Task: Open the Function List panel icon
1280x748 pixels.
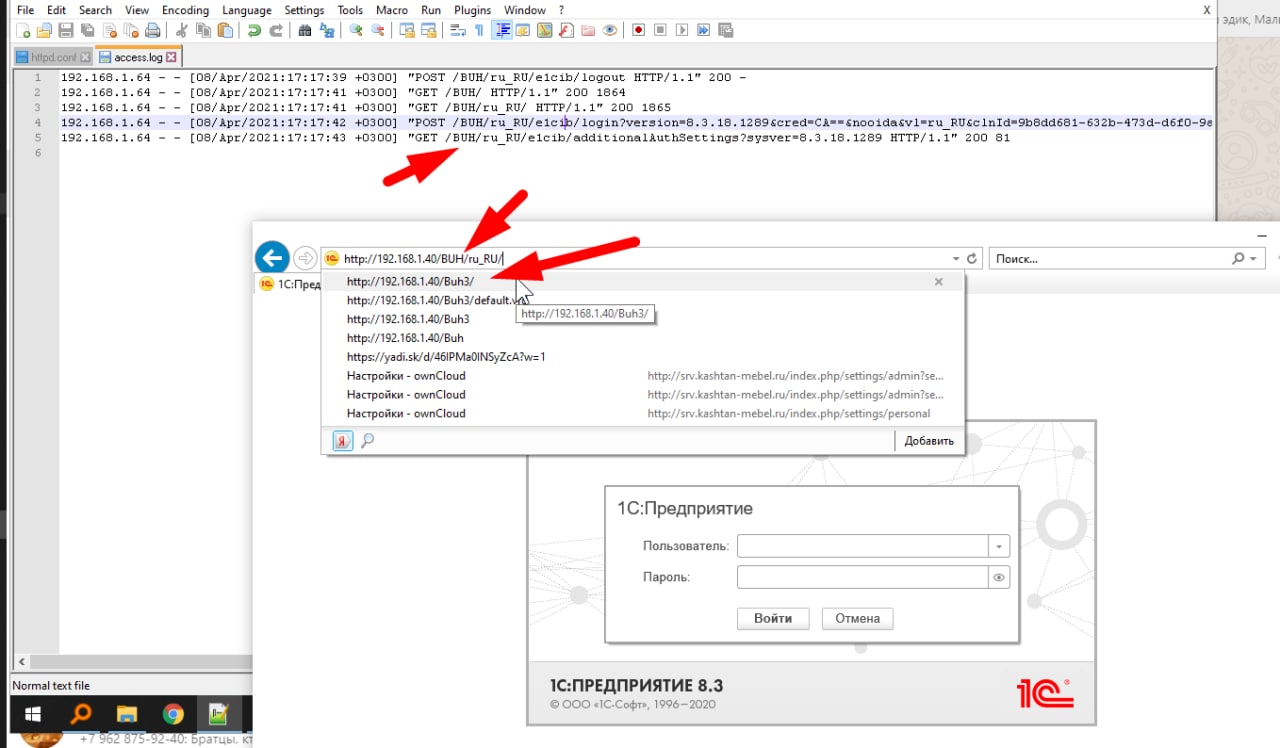Action: pos(565,30)
